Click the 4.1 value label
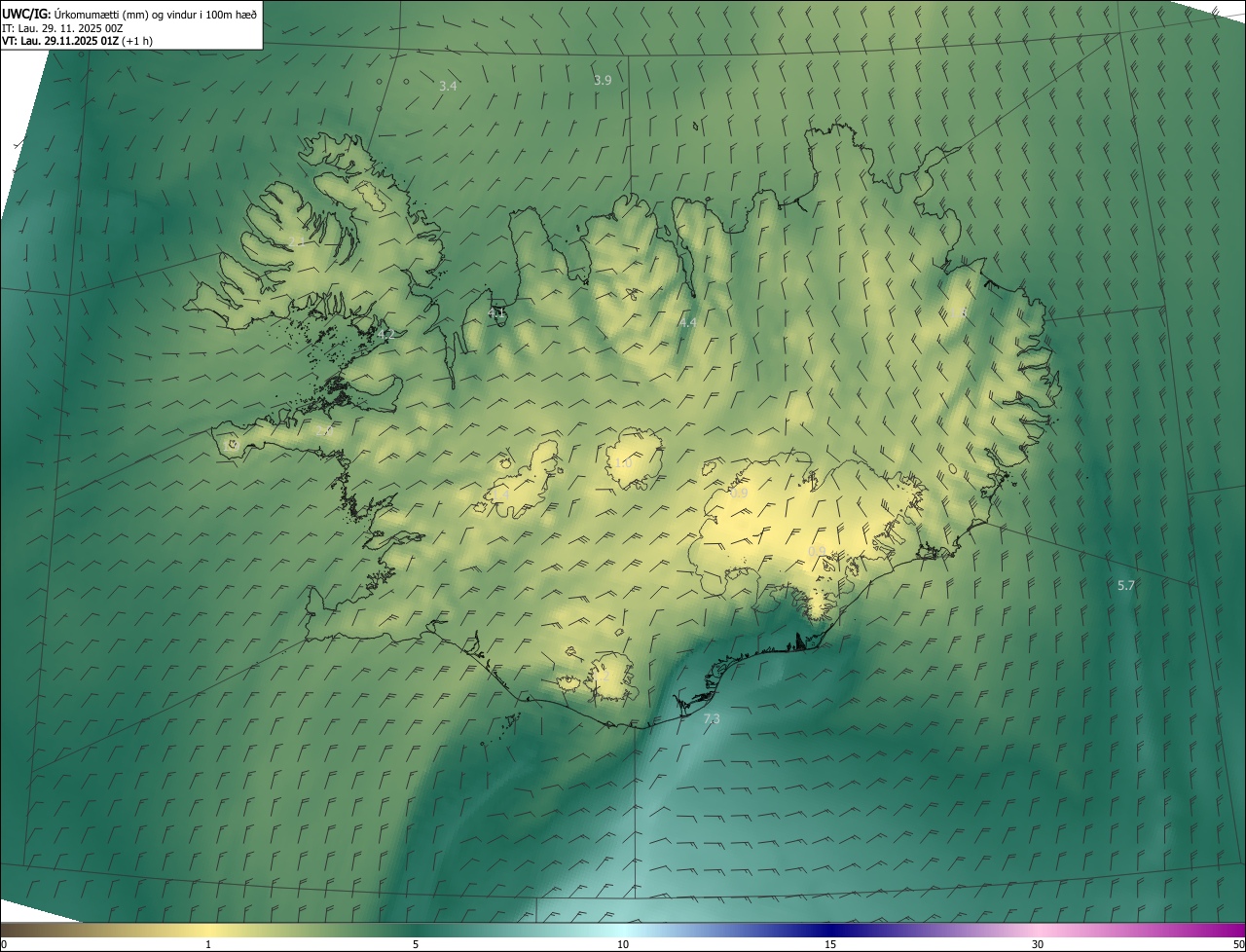The image size is (1246, 952). 496,312
